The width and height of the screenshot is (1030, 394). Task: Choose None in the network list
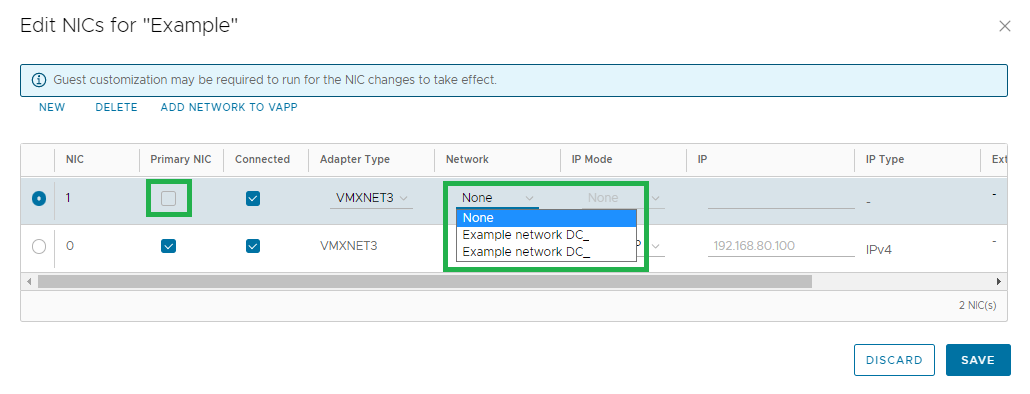[x=547, y=218]
